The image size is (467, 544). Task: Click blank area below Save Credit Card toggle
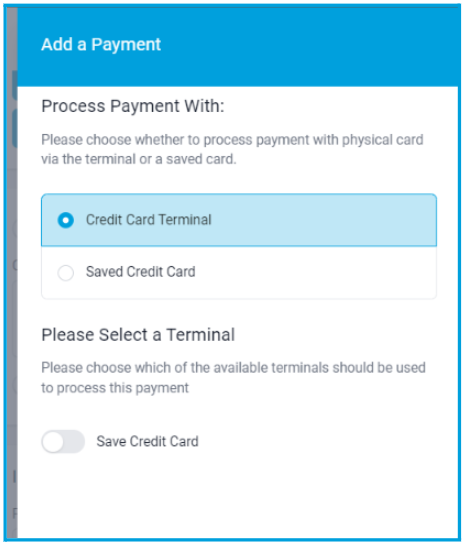coord(238,496)
